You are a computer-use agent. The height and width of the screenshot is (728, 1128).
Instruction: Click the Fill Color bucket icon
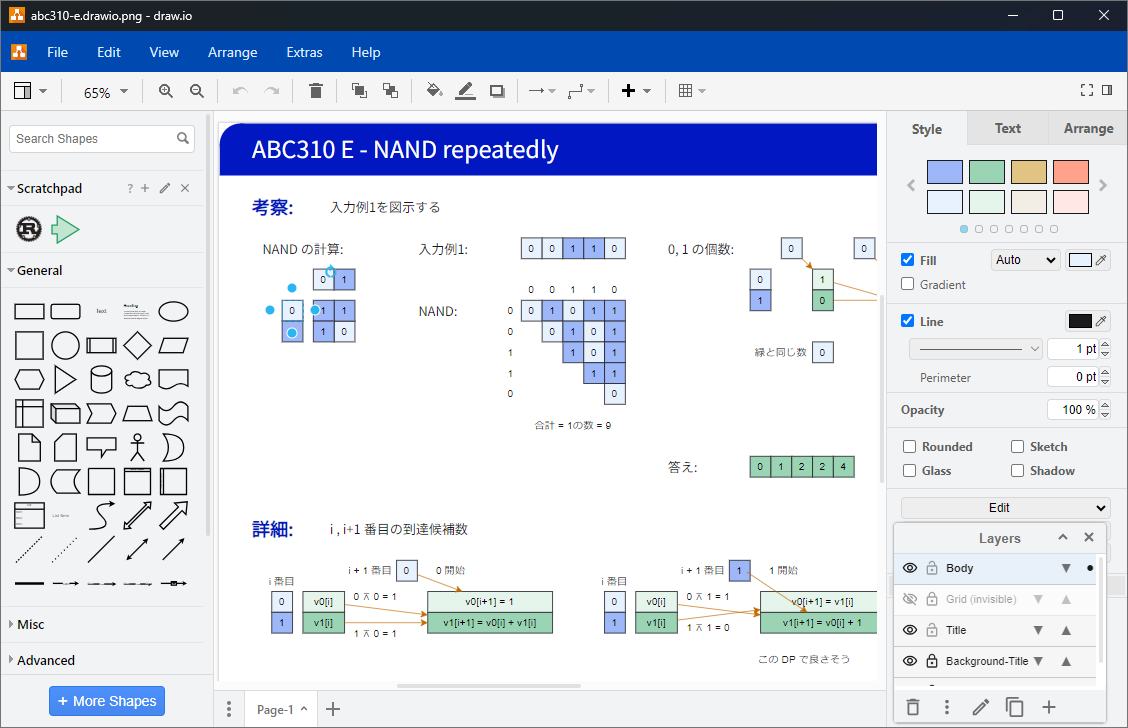tap(434, 91)
